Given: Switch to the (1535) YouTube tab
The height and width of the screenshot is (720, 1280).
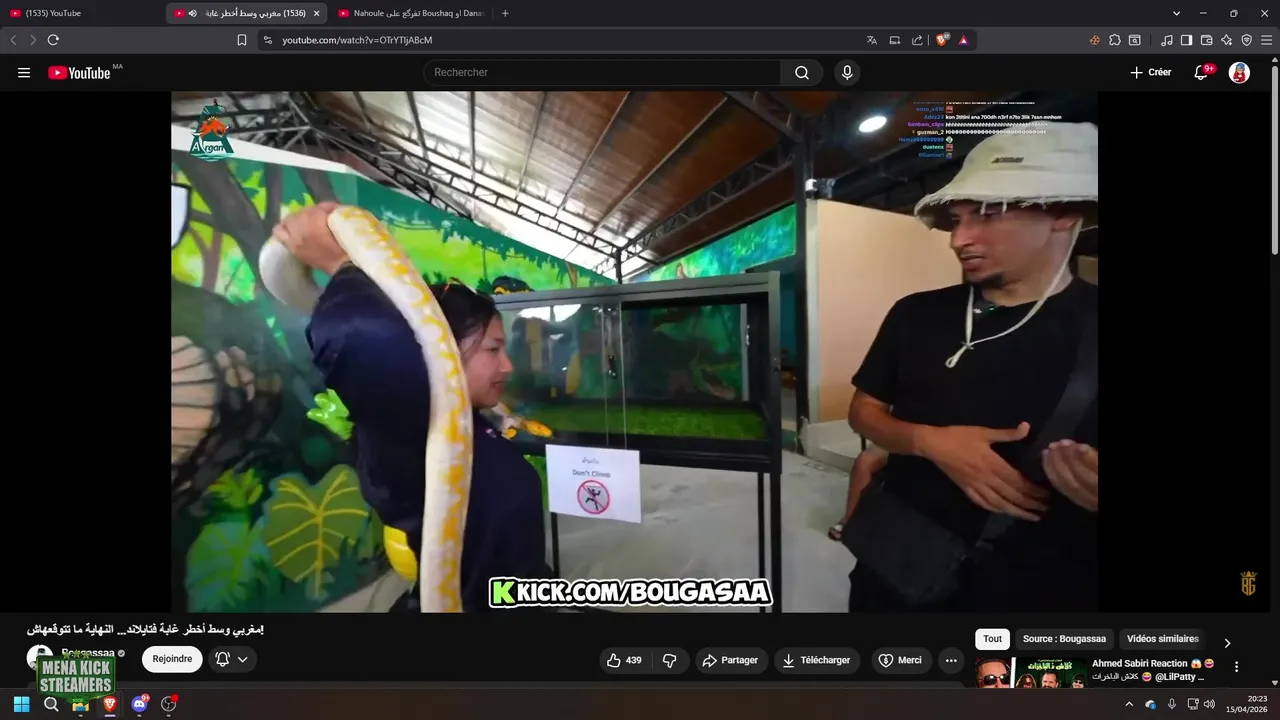Looking at the screenshot, I should [82, 13].
